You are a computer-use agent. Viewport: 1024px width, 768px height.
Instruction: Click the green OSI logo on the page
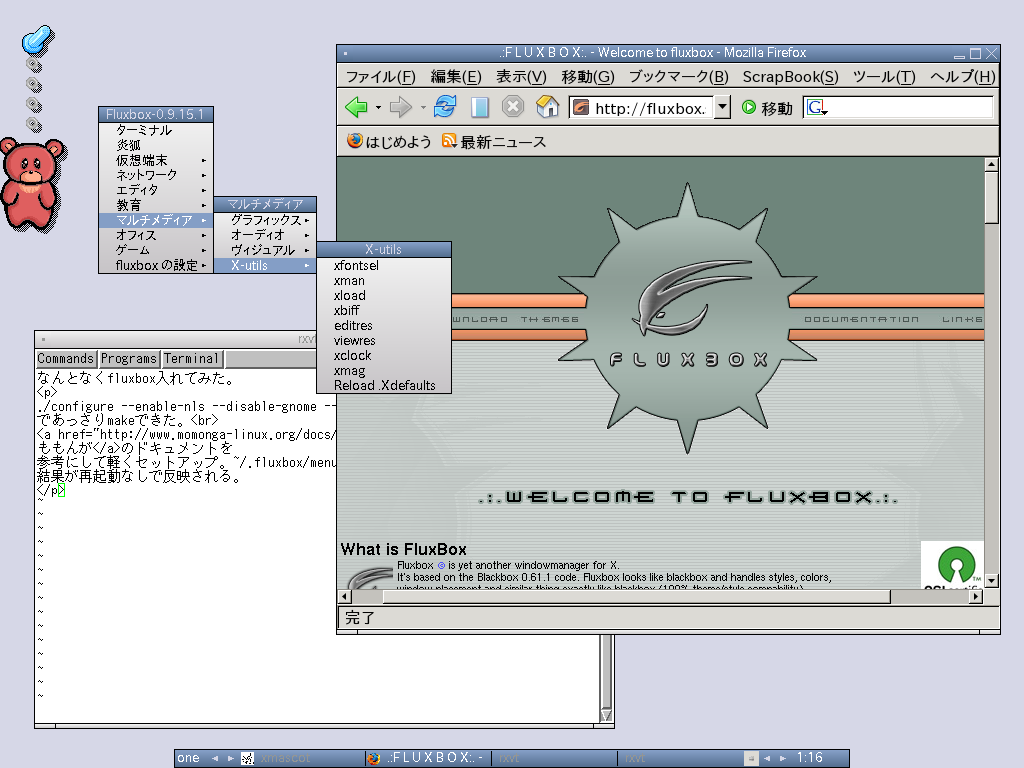(x=956, y=565)
